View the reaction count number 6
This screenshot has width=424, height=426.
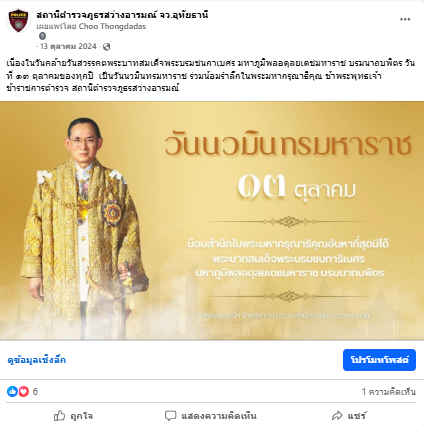point(35,391)
